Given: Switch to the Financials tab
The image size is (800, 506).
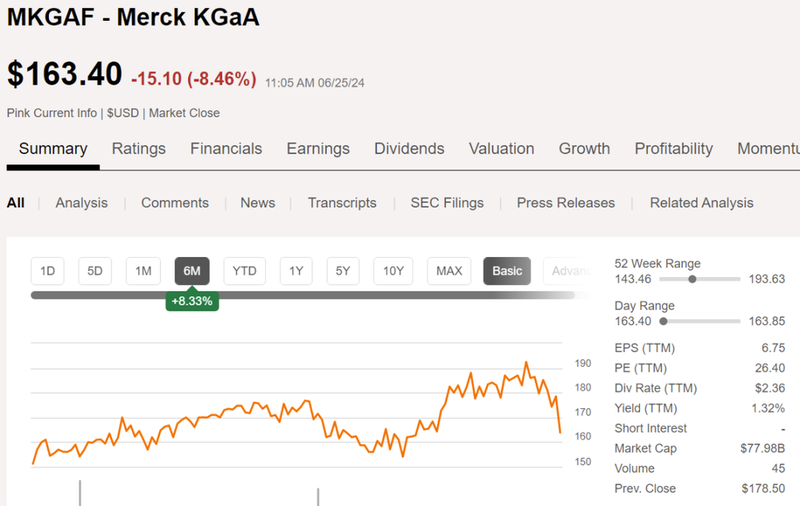Looking at the screenshot, I should pos(226,149).
